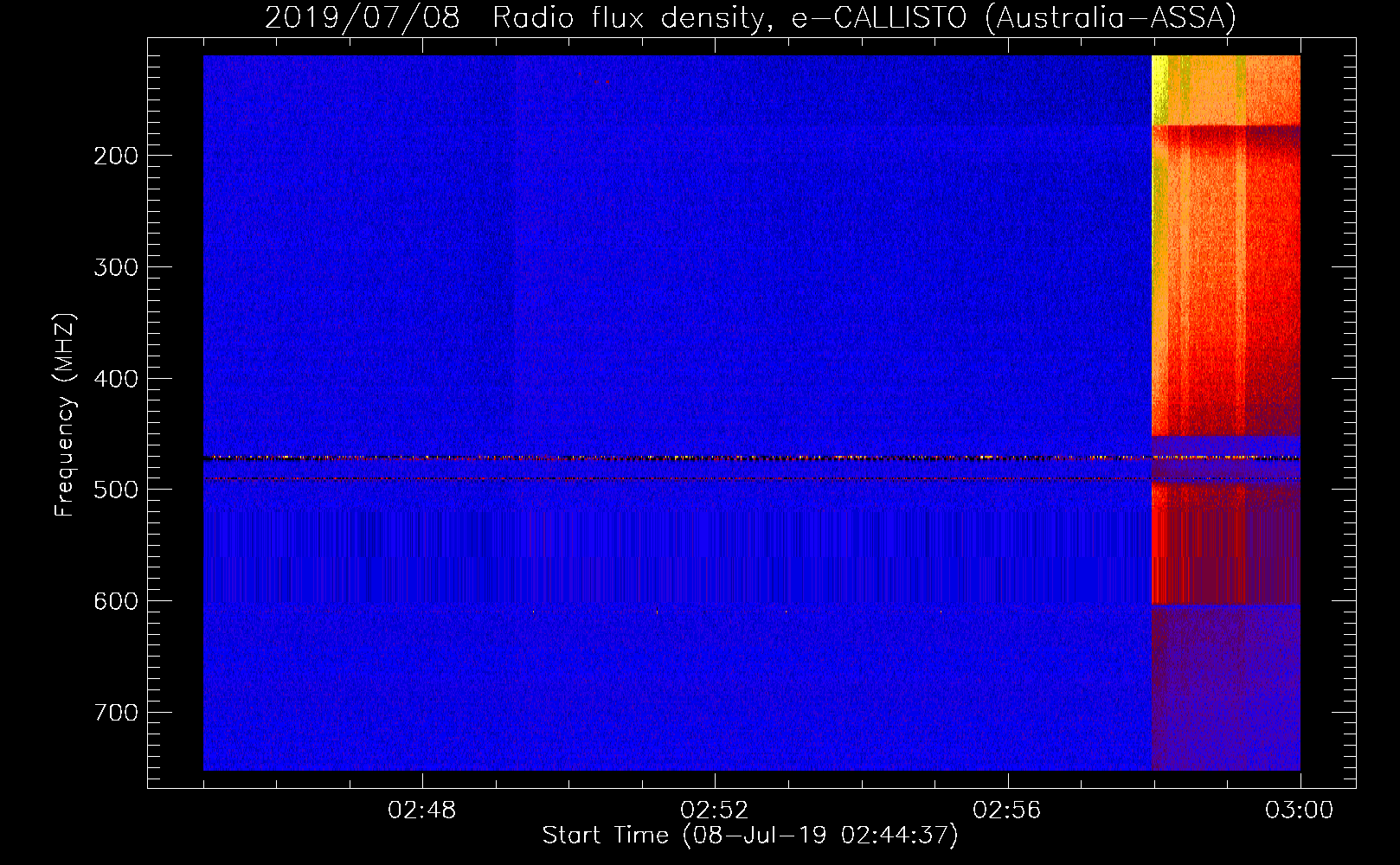Click the '03:00' time tick label
This screenshot has height=865, width=1400.
pyautogui.click(x=1300, y=811)
